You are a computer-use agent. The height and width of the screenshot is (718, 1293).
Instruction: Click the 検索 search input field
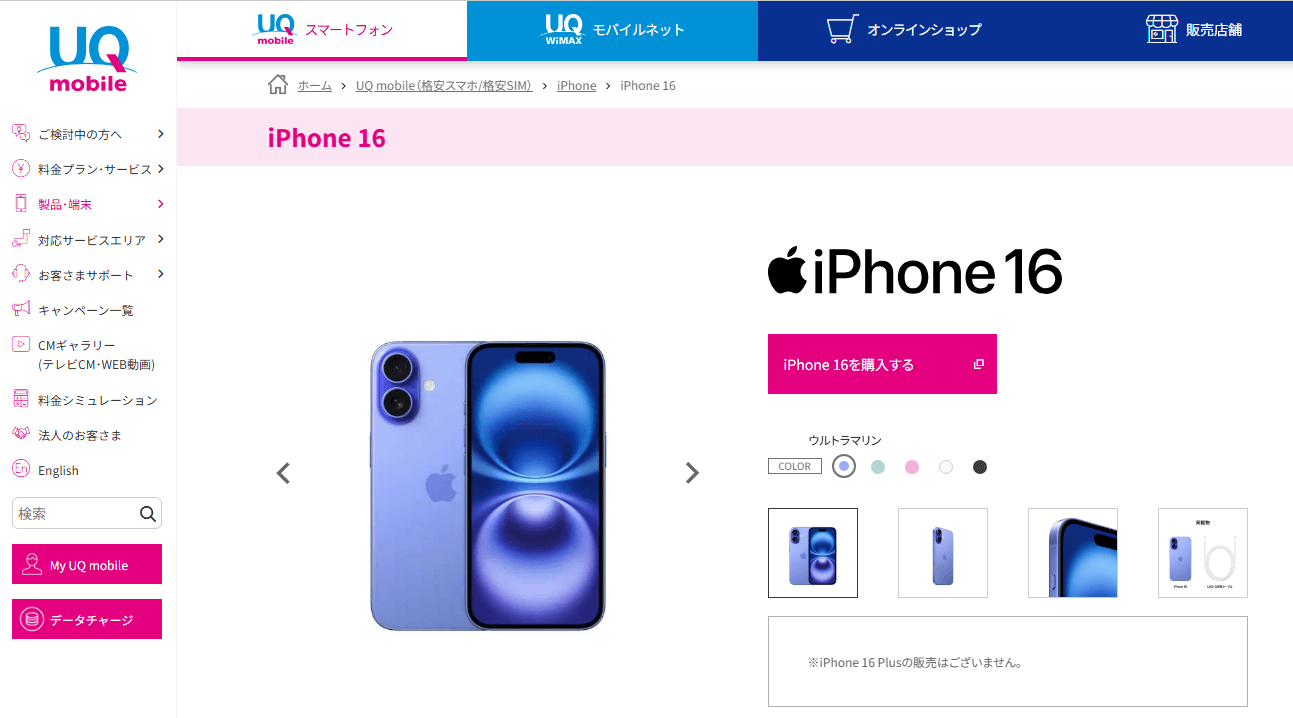[x=76, y=514]
